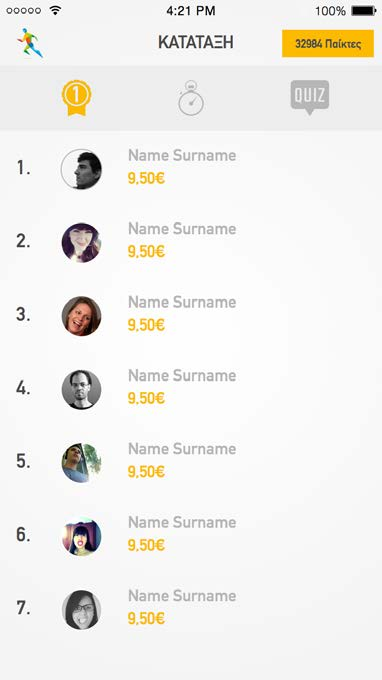Tap the fifth-ranked player's avatar
Screen dimensions: 382x680
point(81,462)
